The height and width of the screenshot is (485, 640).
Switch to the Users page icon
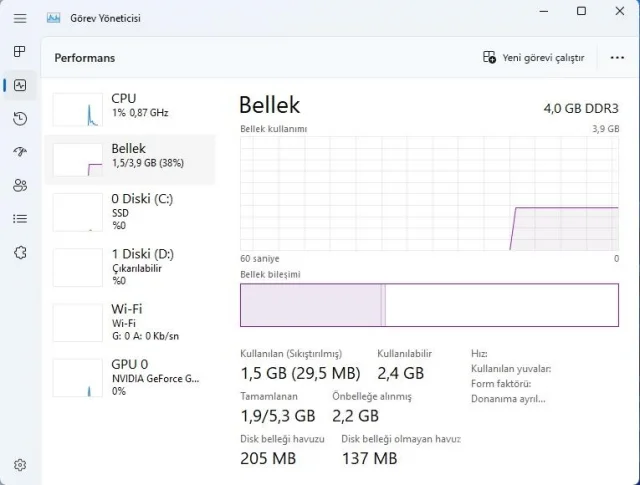coord(20,185)
